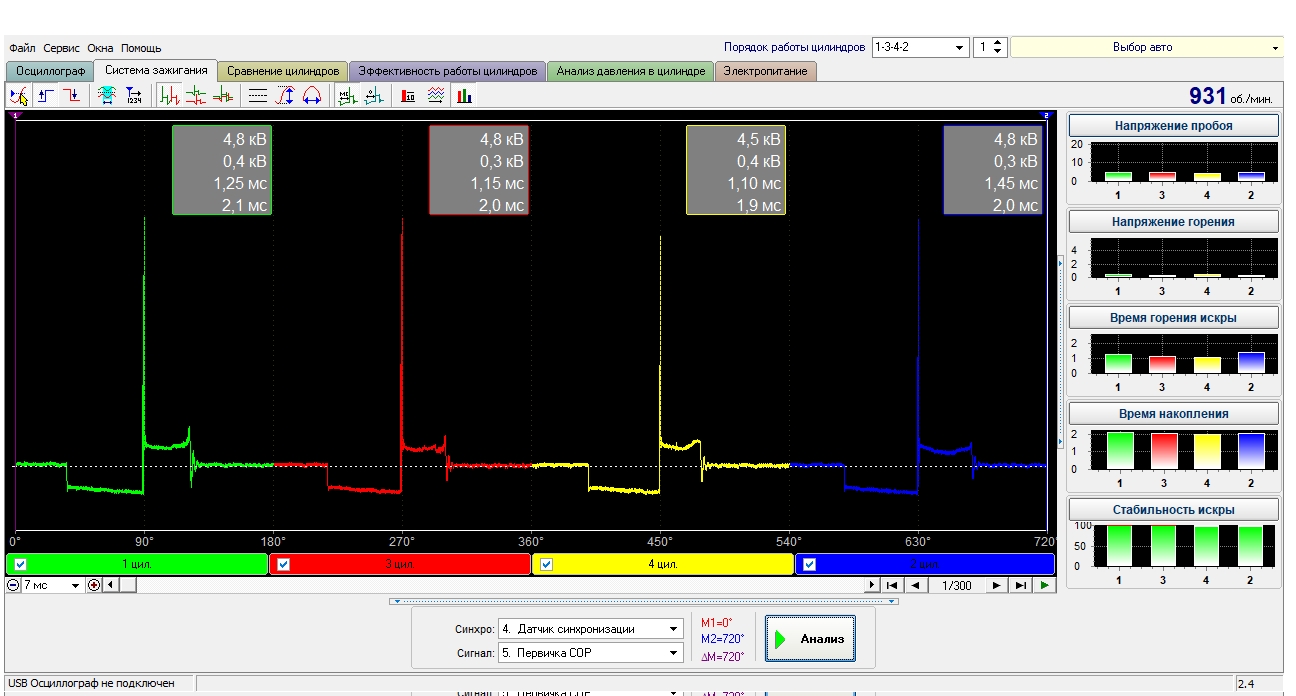Click the horizontal dashed lines toolbar icon
Image resolution: width=1296 pixels, height=696 pixels.
[258, 96]
